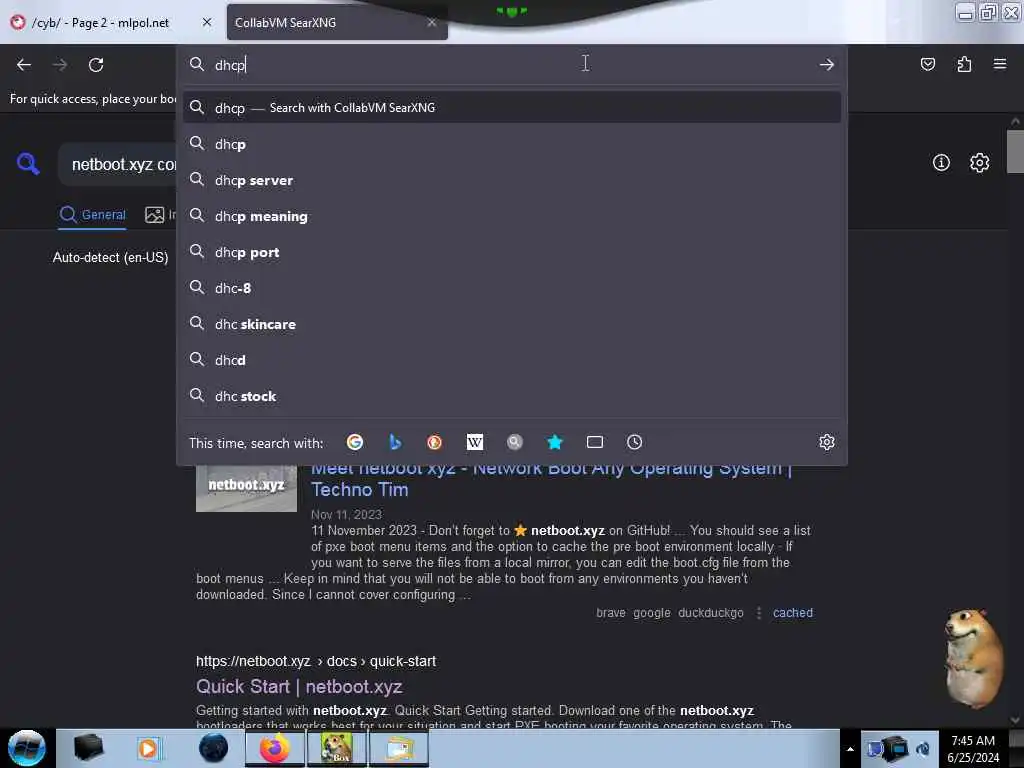Open the folder window taskbar icon

coord(399,748)
